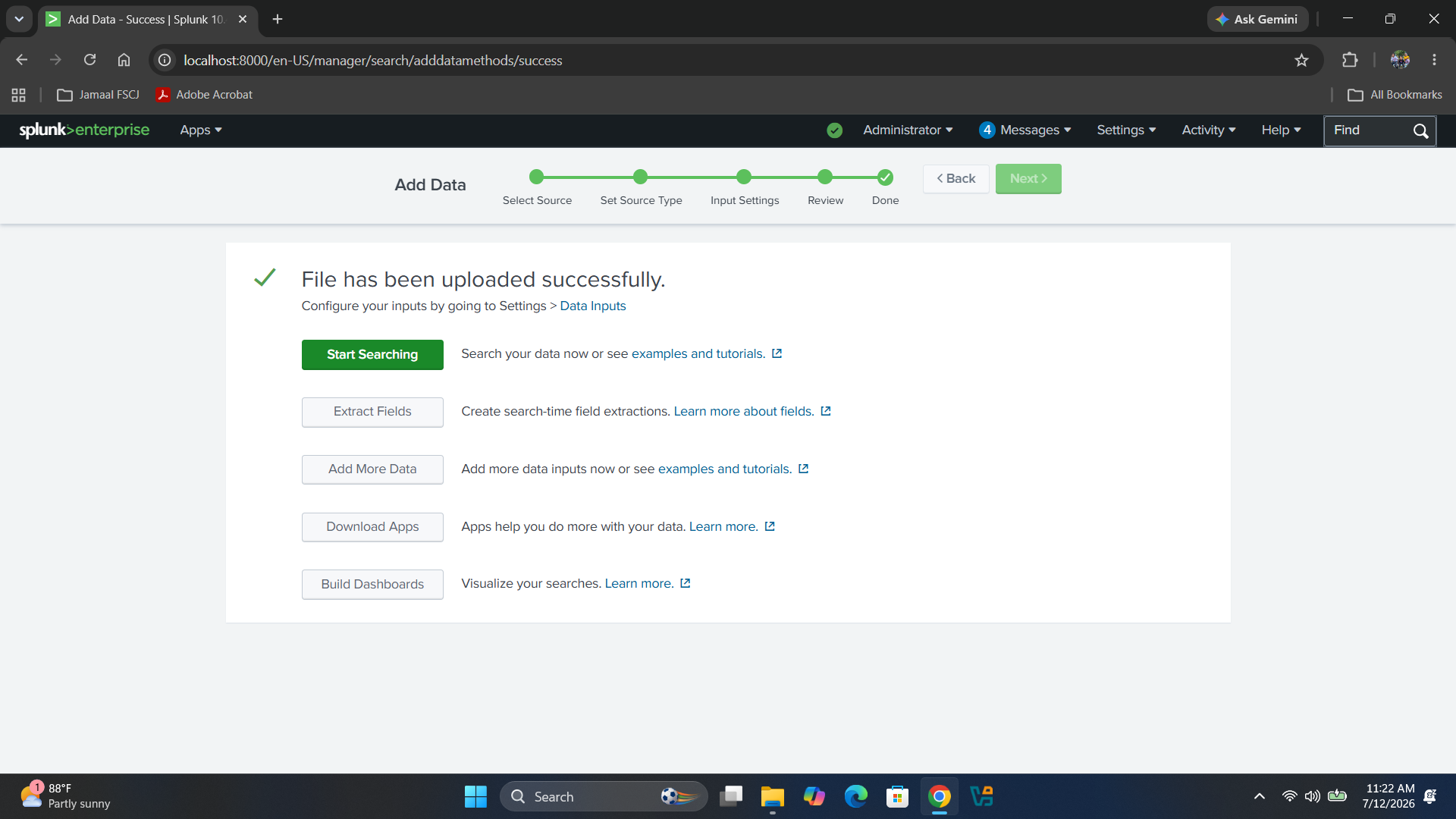Open Microsoft Store from the taskbar
The image size is (1456, 819).
pos(897,796)
